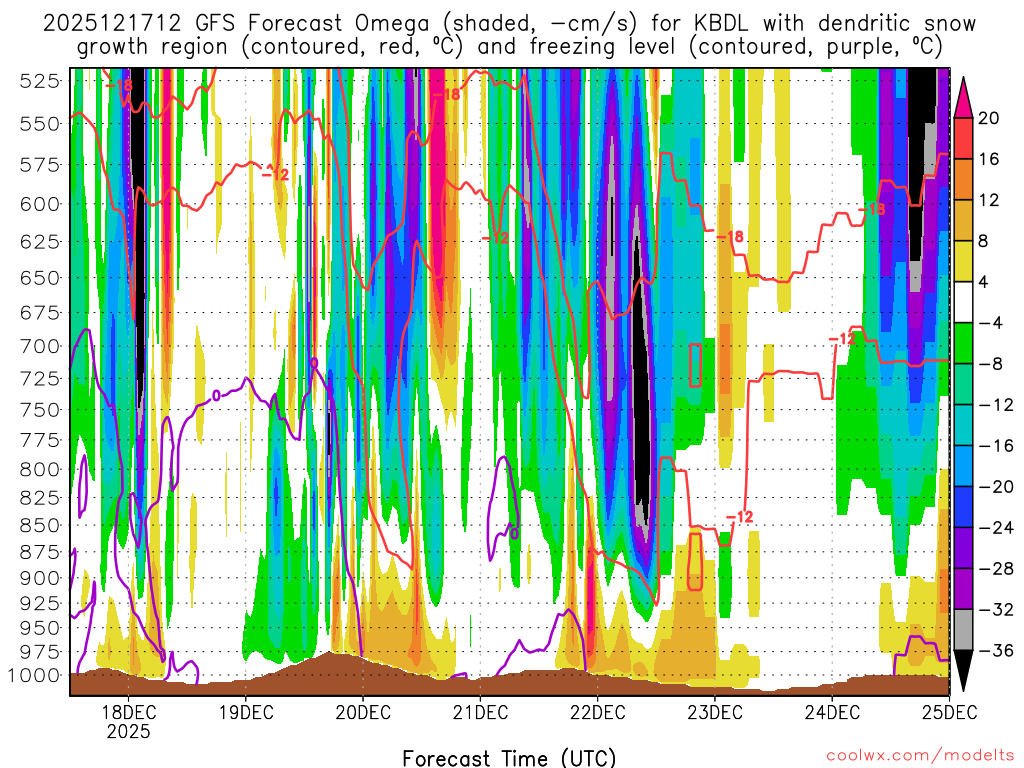The width and height of the screenshot is (1024, 768).
Task: Click the color scale value 20
Action: coord(989,118)
